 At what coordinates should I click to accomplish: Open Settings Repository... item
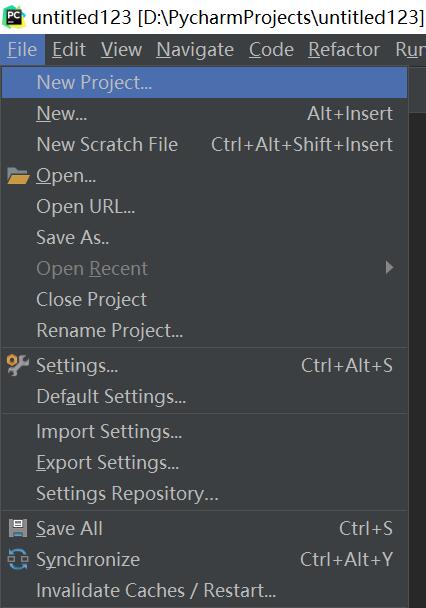pos(204,494)
